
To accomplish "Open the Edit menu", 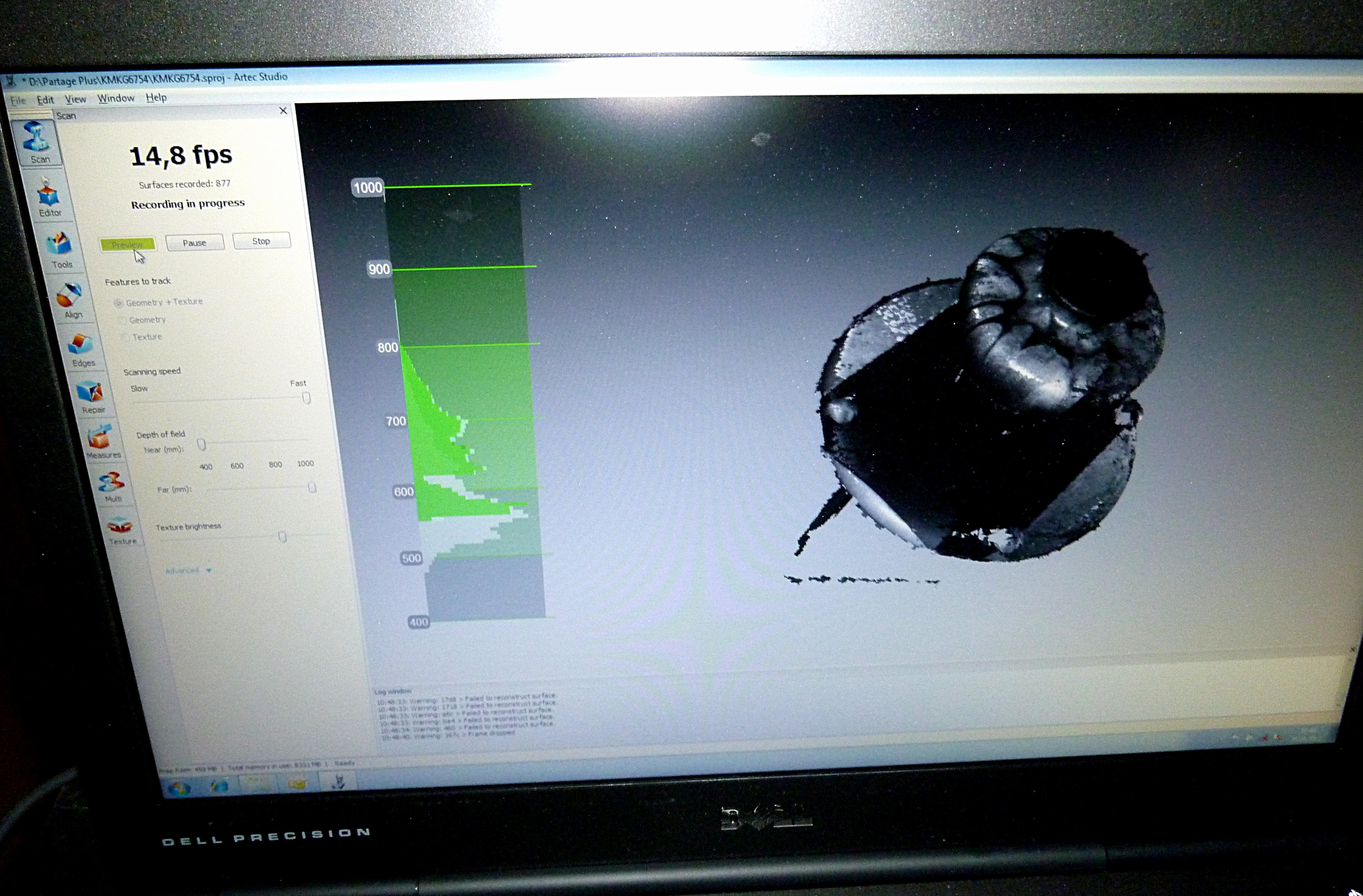I will click(x=45, y=100).
